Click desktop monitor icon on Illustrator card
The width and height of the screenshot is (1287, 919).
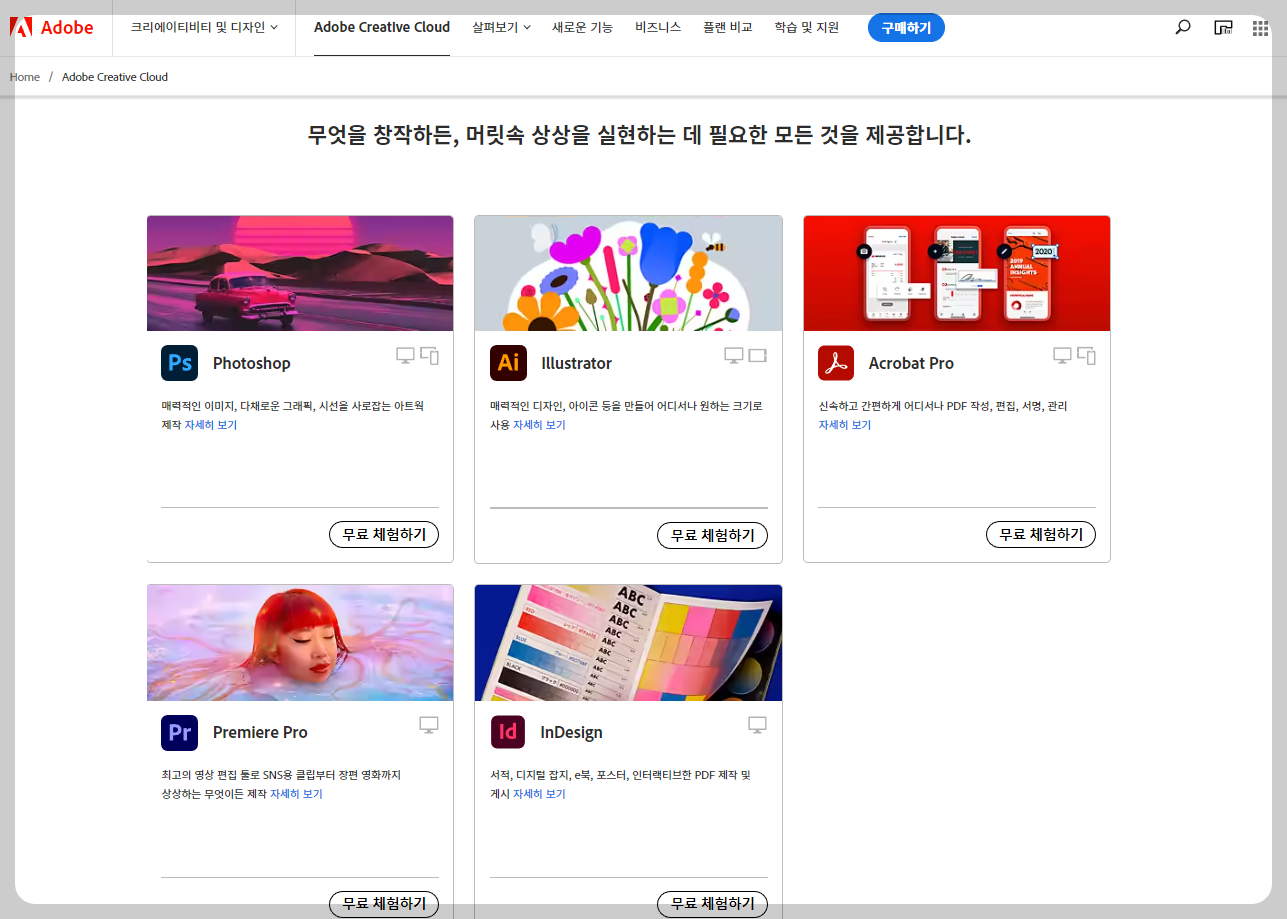point(734,355)
